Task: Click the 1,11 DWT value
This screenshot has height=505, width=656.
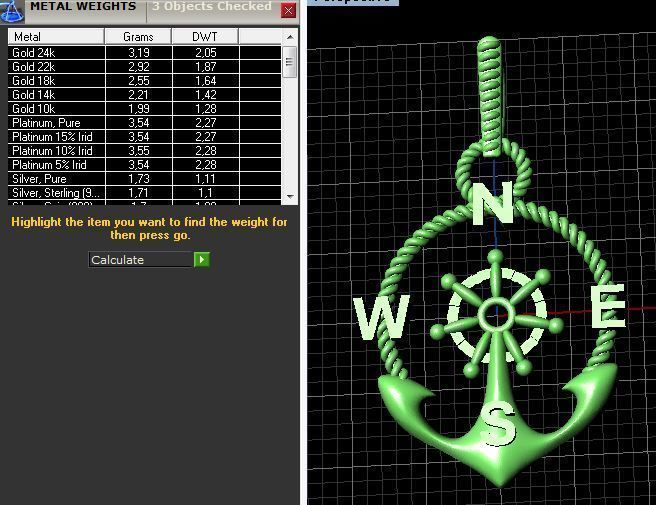Action: (205, 179)
